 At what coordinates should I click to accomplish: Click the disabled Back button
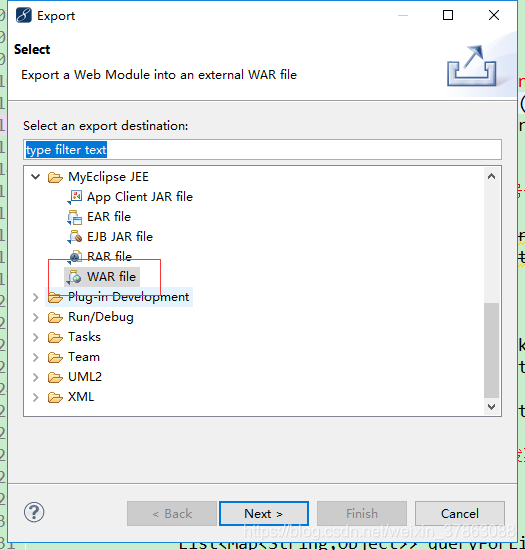(172, 514)
